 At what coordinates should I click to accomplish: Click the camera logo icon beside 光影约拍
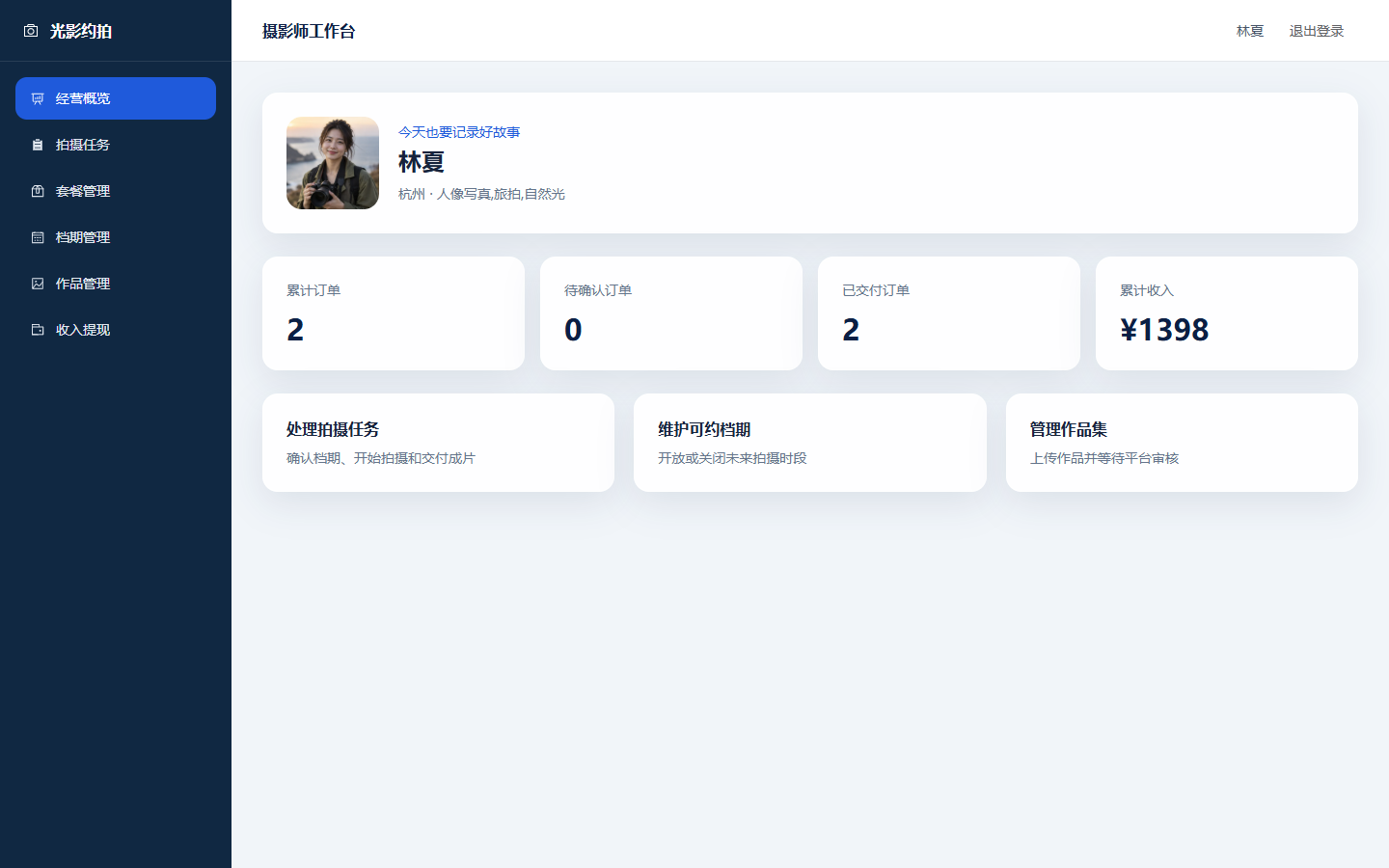coord(31,31)
